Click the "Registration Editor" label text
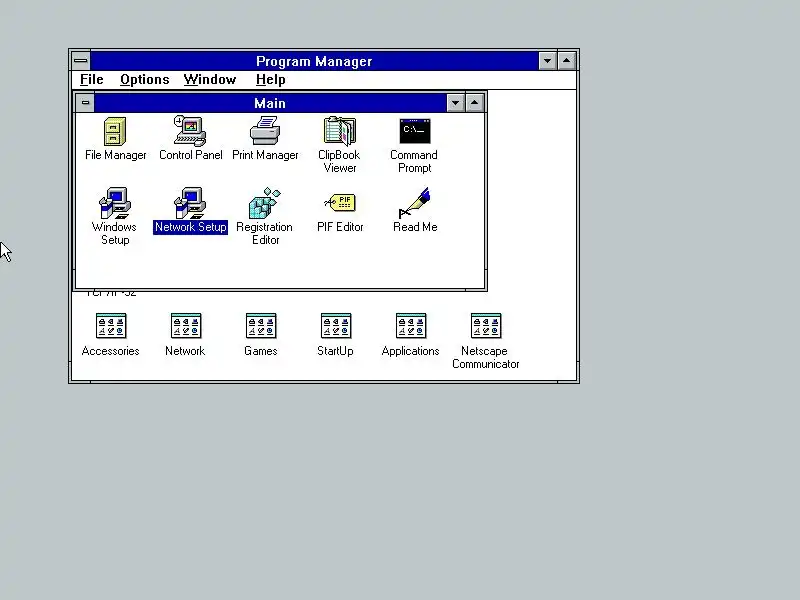The image size is (800, 600). (x=265, y=233)
